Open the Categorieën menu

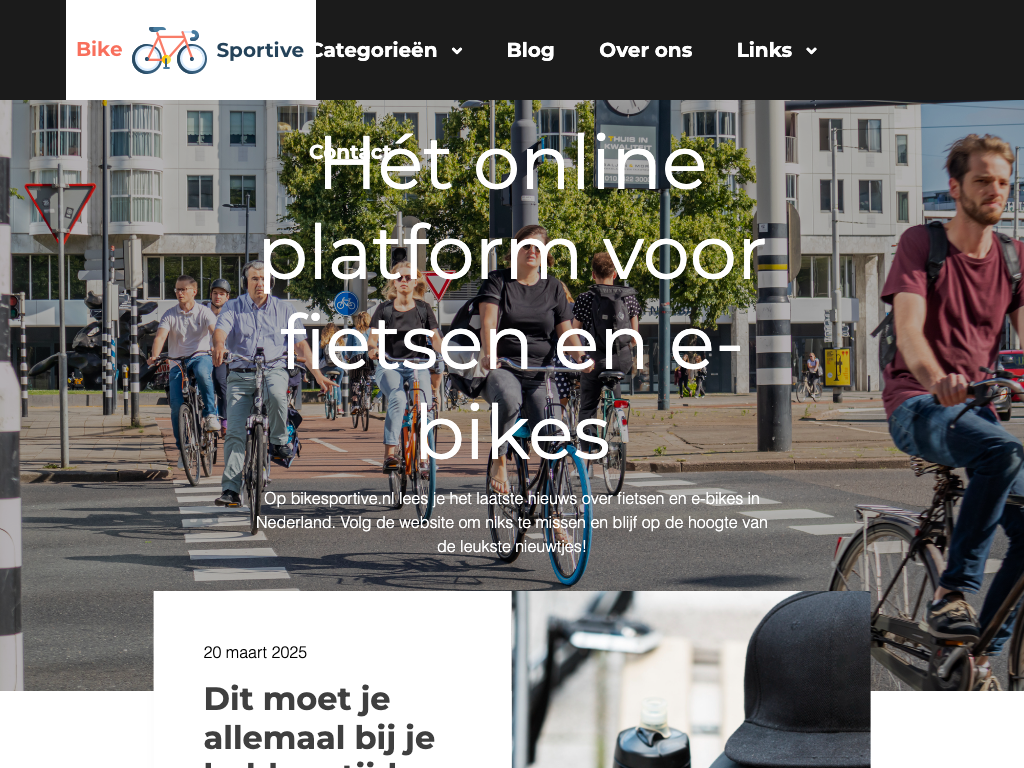click(x=376, y=50)
